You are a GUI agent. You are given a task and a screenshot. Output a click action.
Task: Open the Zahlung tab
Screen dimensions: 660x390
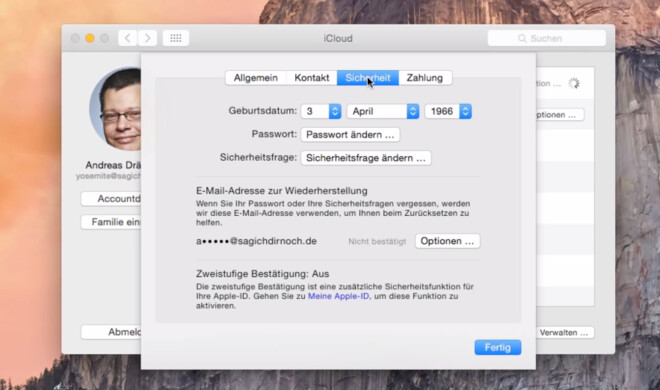[425, 78]
